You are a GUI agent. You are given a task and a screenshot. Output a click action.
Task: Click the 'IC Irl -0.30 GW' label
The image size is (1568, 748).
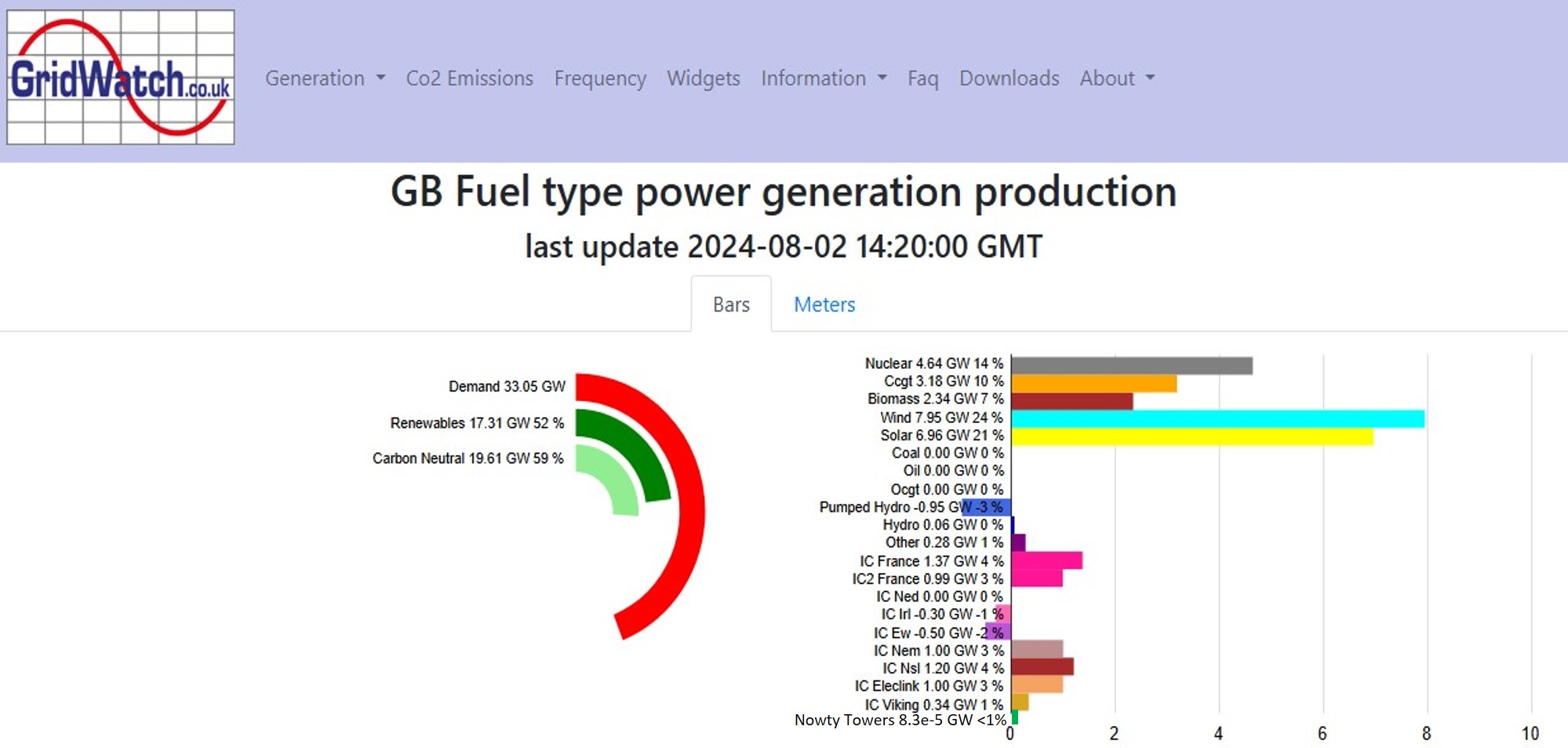(927, 614)
